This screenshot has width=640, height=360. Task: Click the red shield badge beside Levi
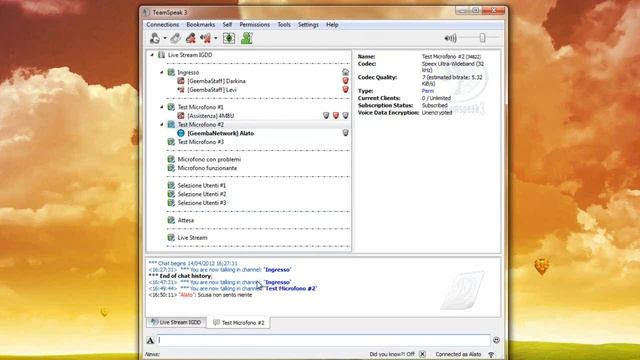[345, 89]
